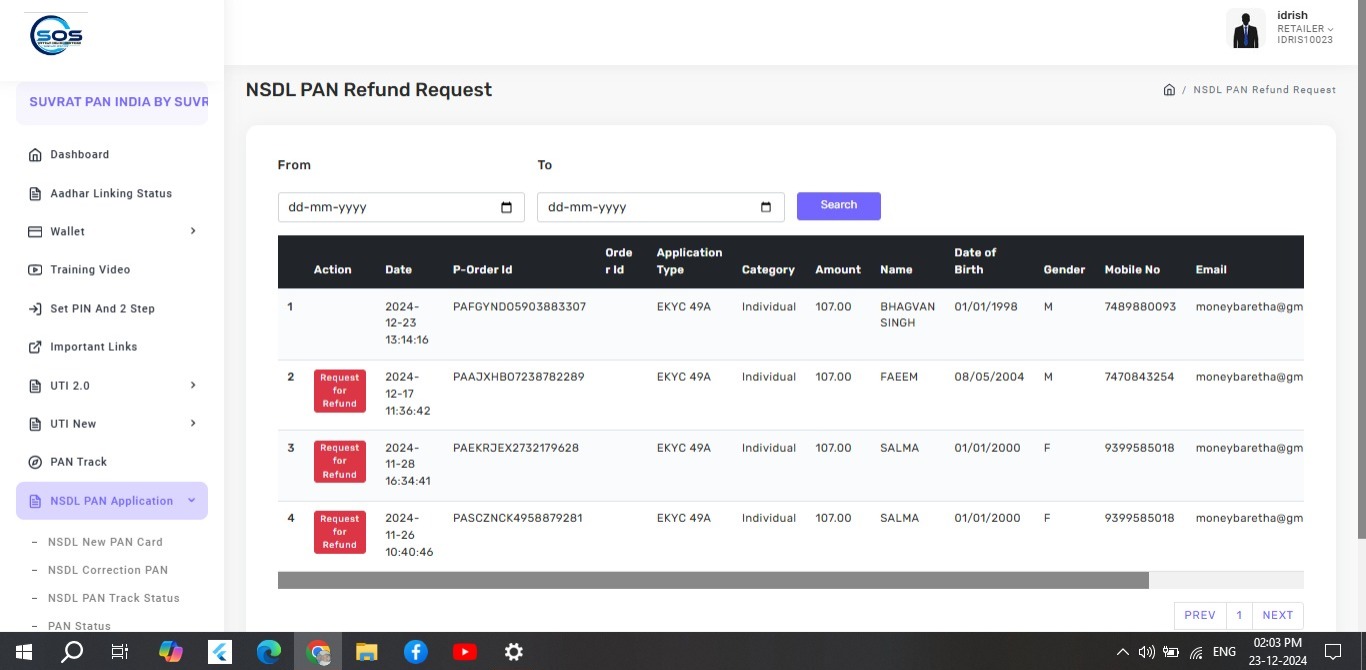
Task: Expand the UTI New submenu
Action: click(193, 424)
